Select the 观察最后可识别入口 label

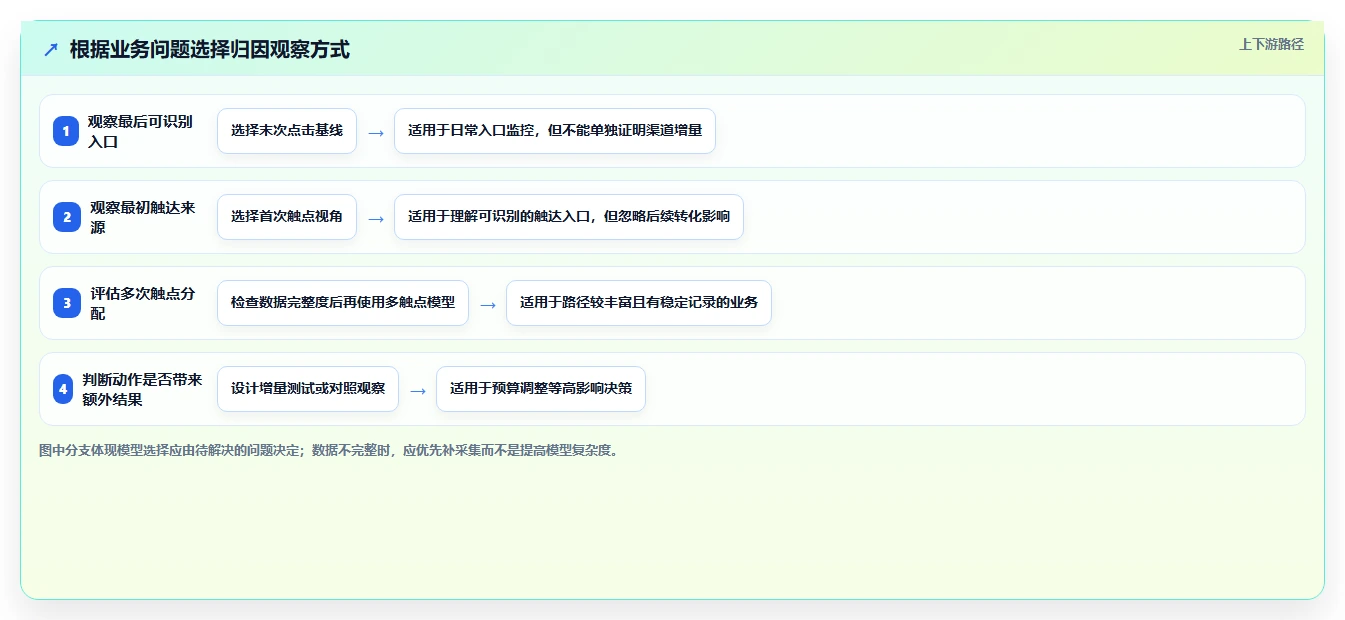tap(140, 131)
